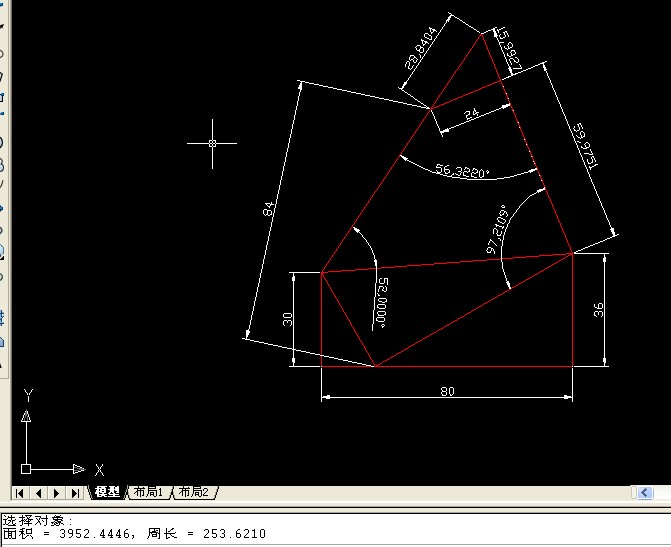Switch to the 模型 tab
671x547 pixels.
click(x=107, y=492)
